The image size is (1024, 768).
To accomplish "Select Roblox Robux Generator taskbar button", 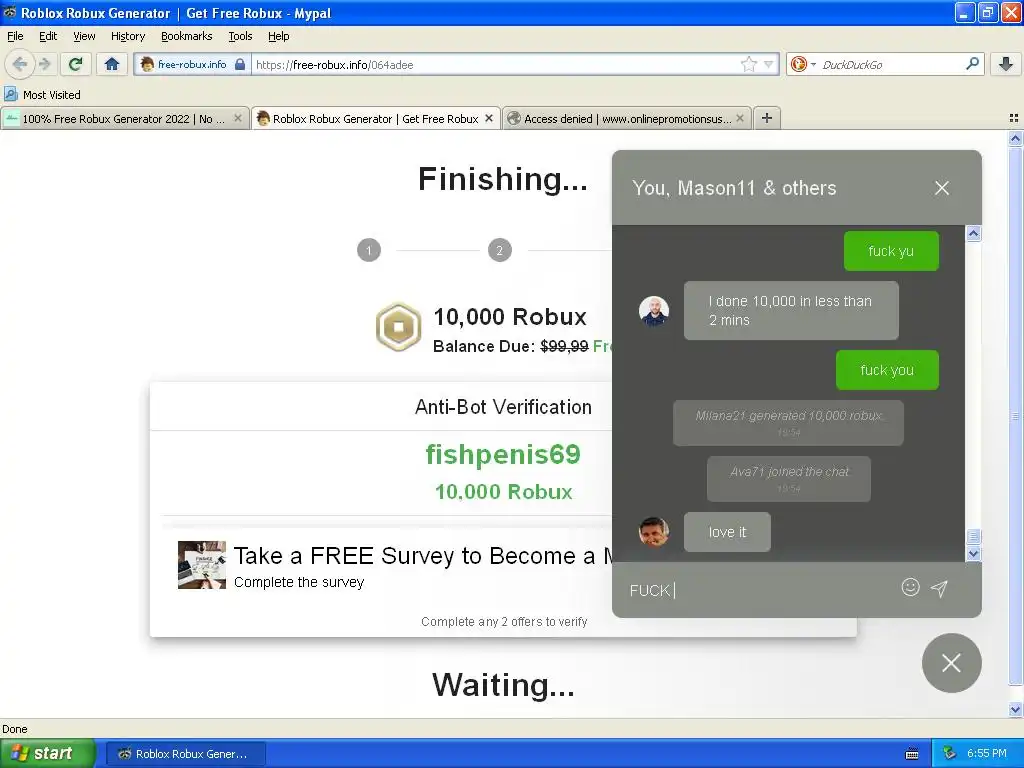I will (185, 754).
